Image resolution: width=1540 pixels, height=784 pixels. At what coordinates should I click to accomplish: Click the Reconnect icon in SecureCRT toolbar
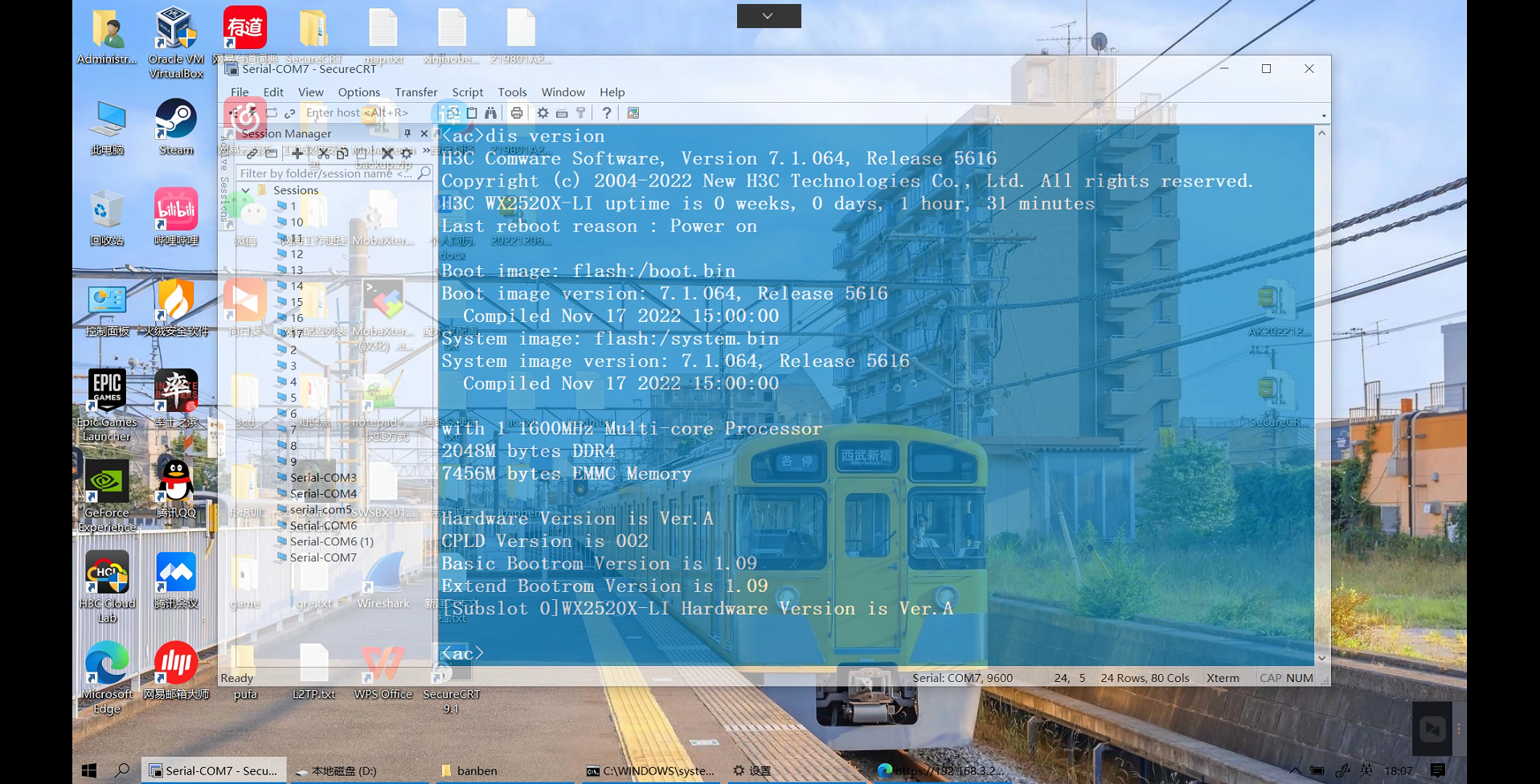272,113
